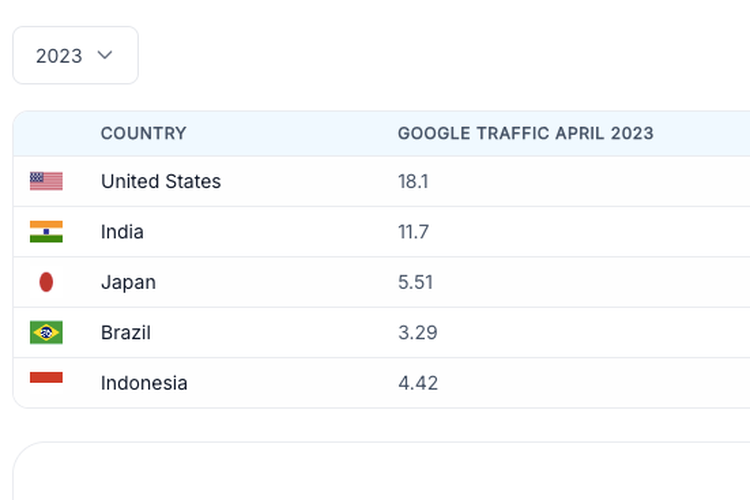Click the 18.1 traffic value
The image size is (750, 500).
(413, 182)
